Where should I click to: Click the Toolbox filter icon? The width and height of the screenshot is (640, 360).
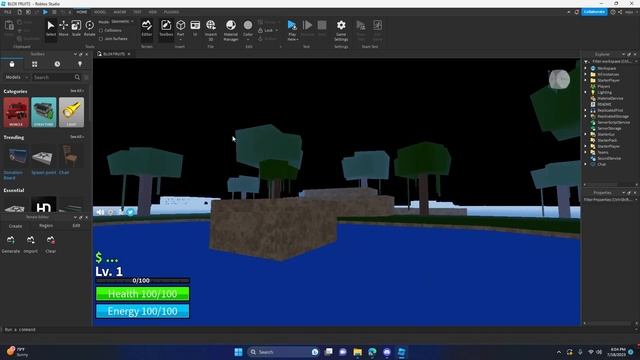tap(86, 77)
